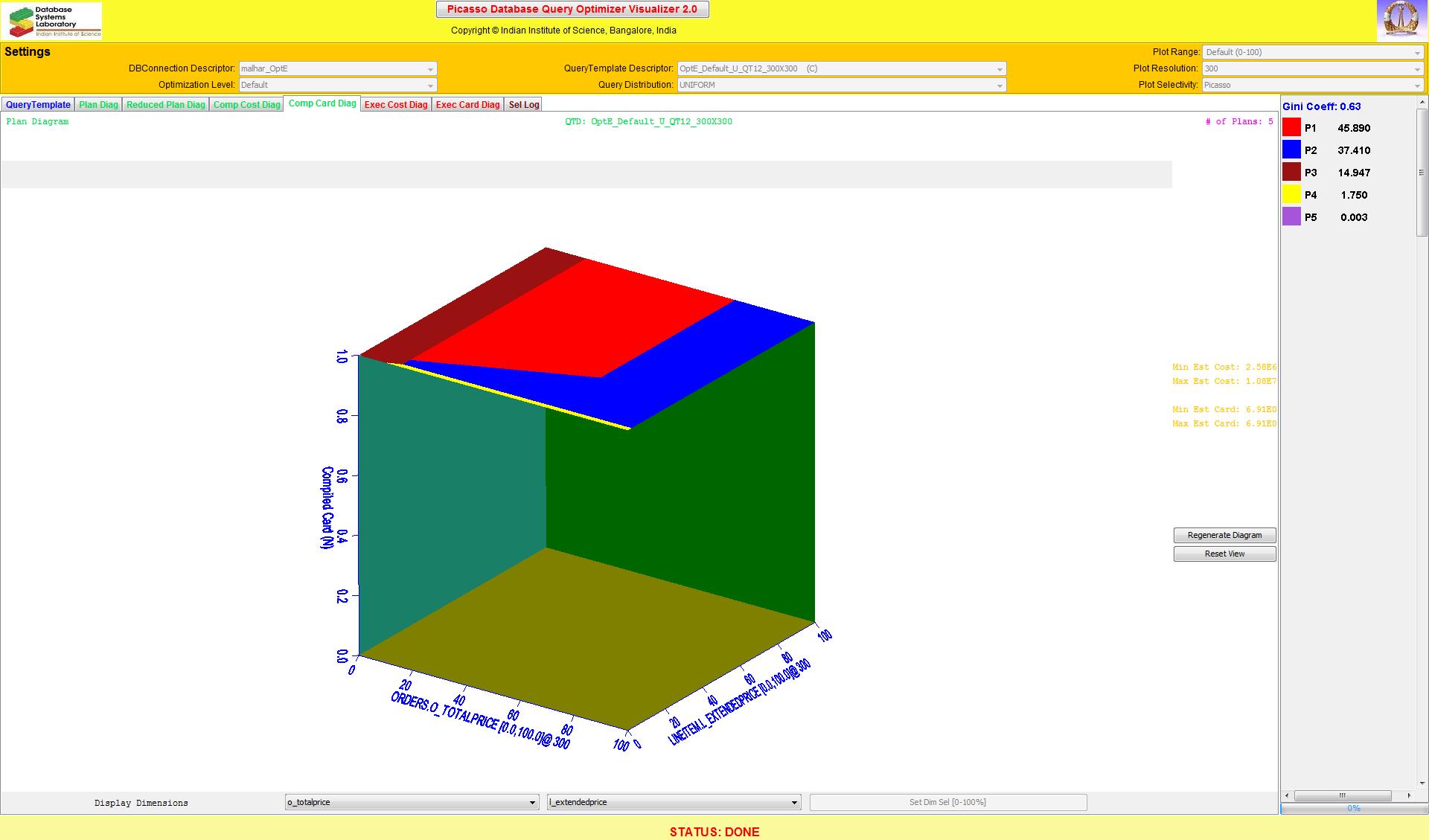Expand the l_extendedprice dimension dropdown
Screen dimensions: 1429x840
(674, 802)
